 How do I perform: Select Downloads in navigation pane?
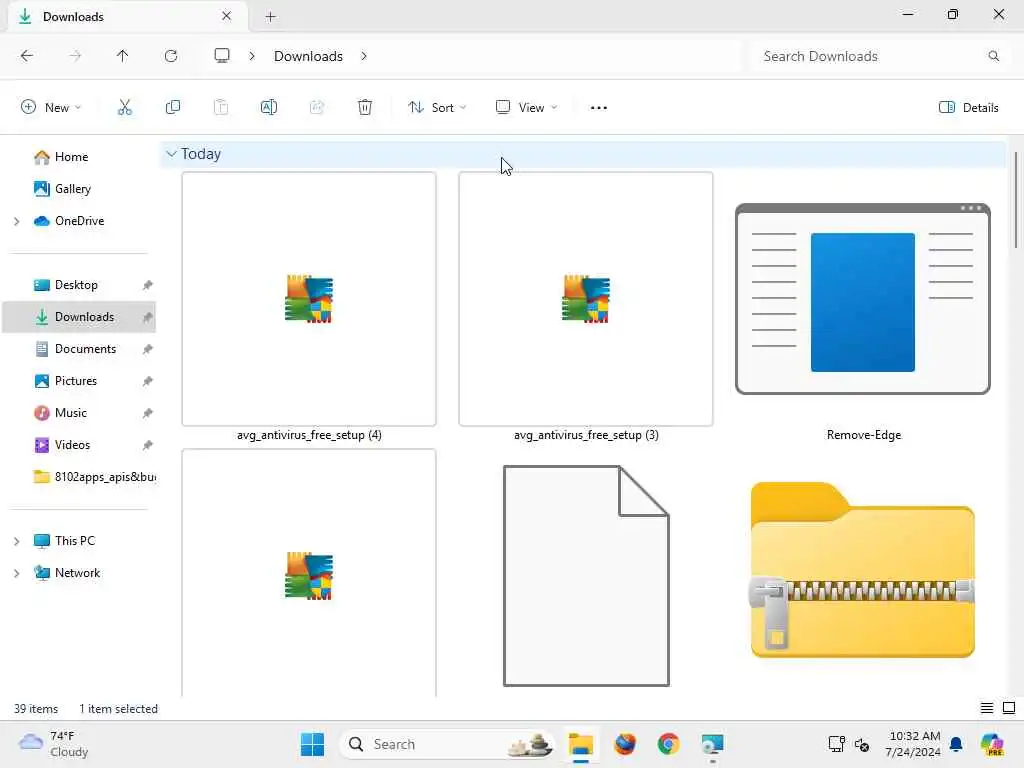[x=79, y=317]
